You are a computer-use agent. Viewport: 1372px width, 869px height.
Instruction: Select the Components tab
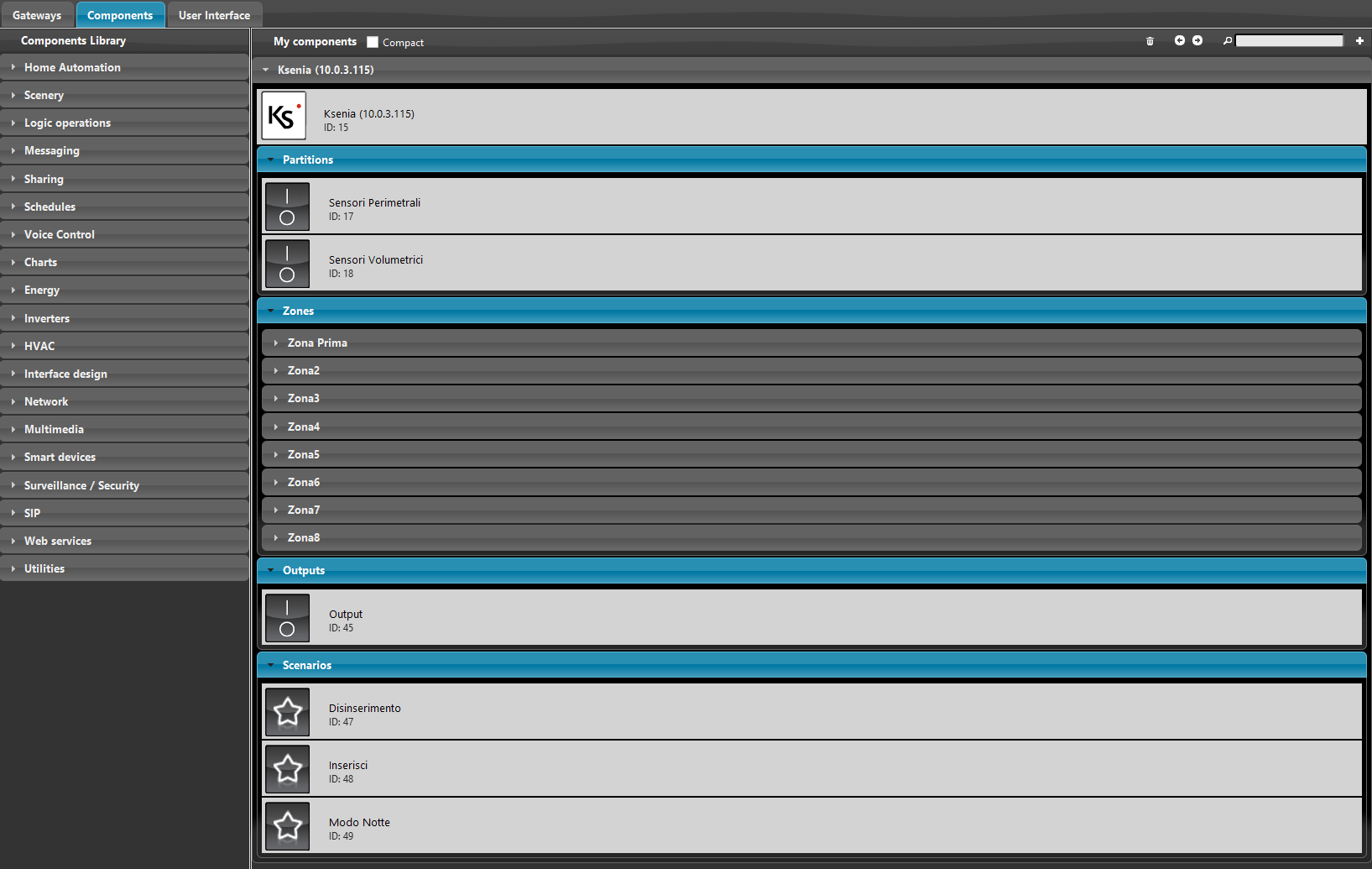tap(120, 15)
